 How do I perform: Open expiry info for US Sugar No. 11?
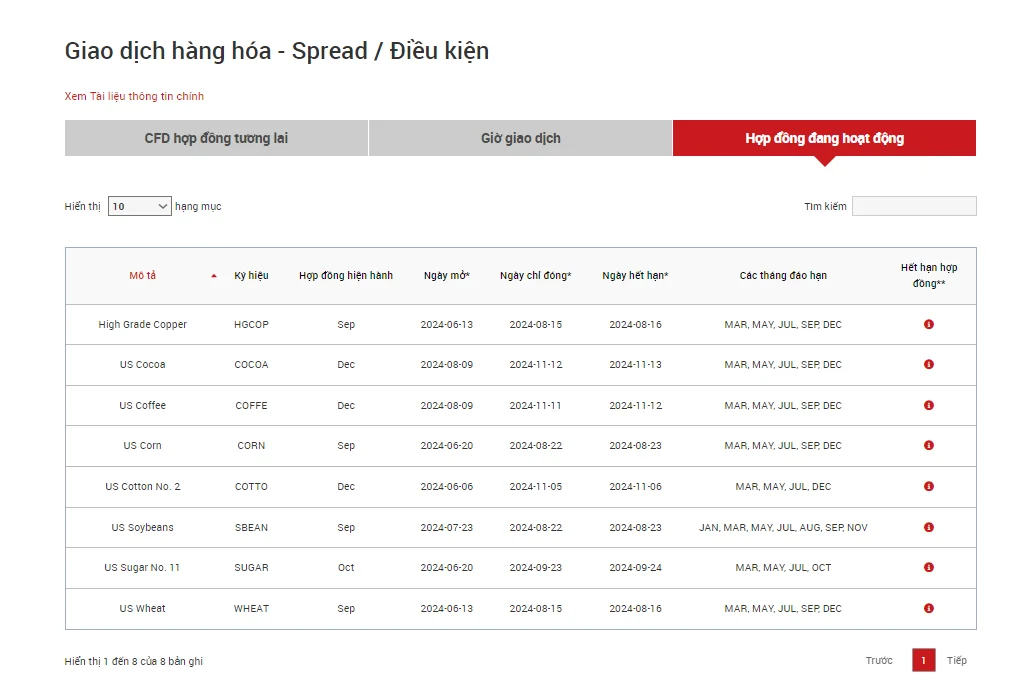[929, 568]
